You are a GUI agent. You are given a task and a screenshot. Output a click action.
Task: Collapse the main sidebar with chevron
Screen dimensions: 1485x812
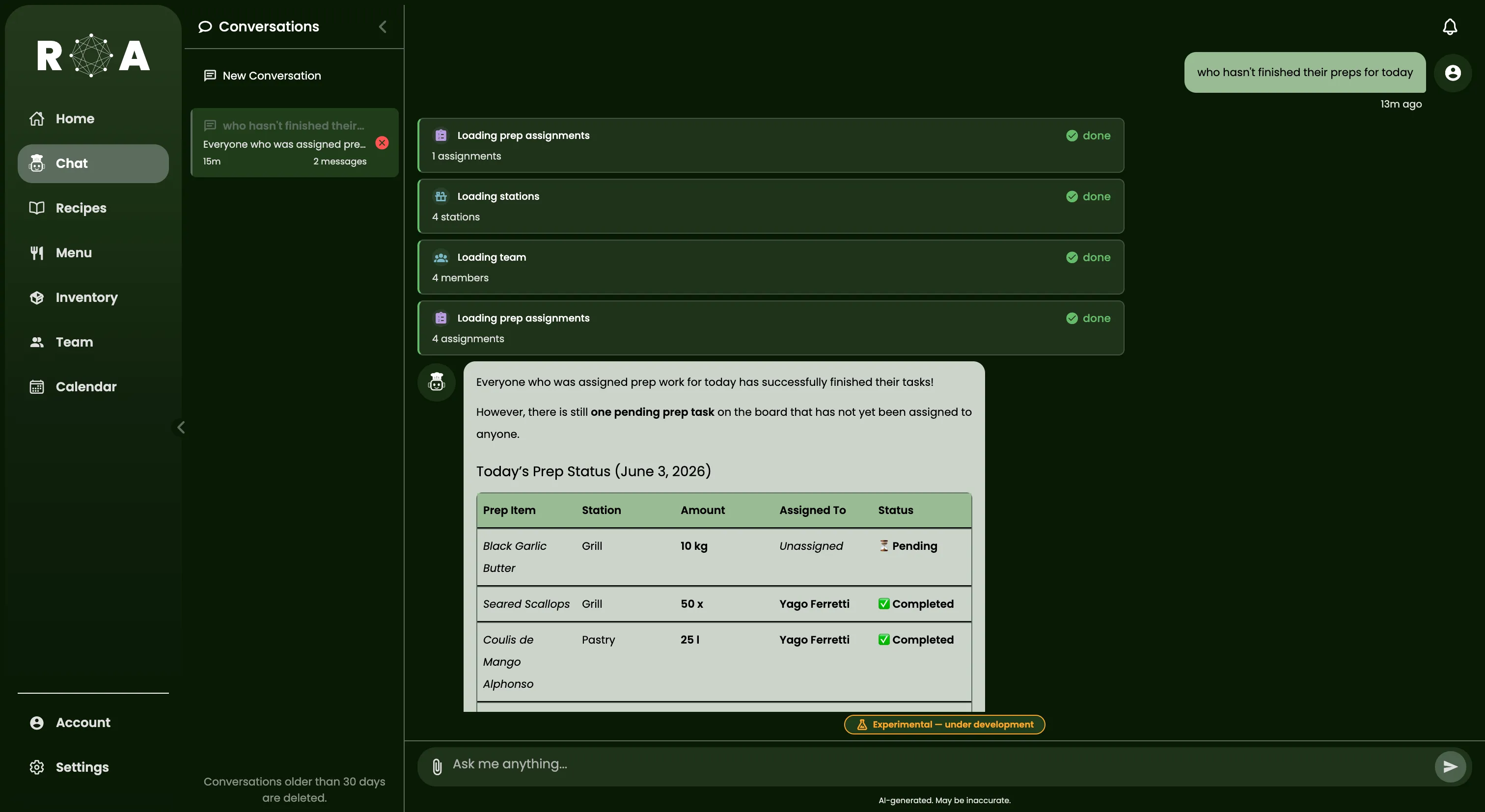point(180,428)
